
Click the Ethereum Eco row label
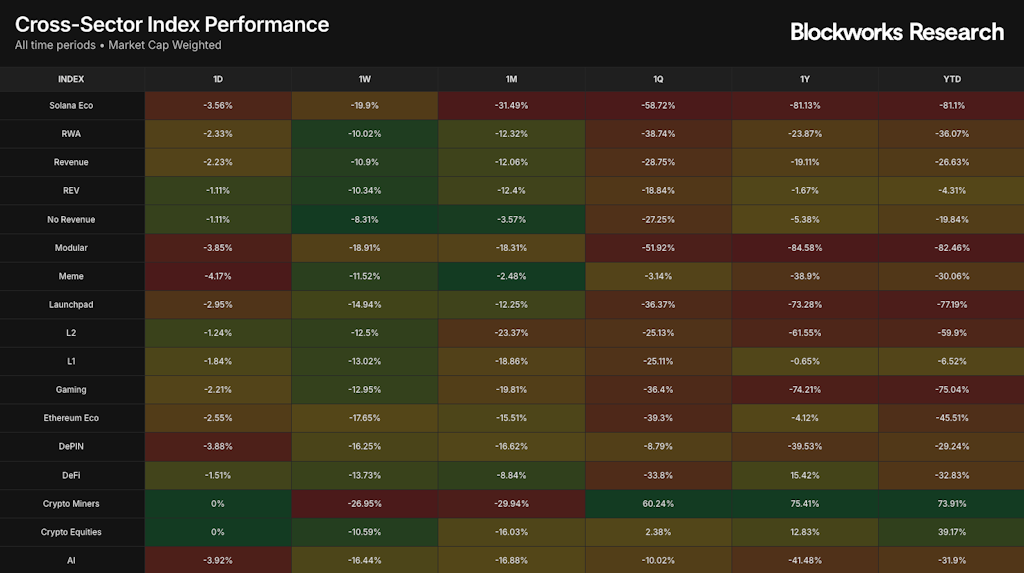pyautogui.click(x=71, y=418)
